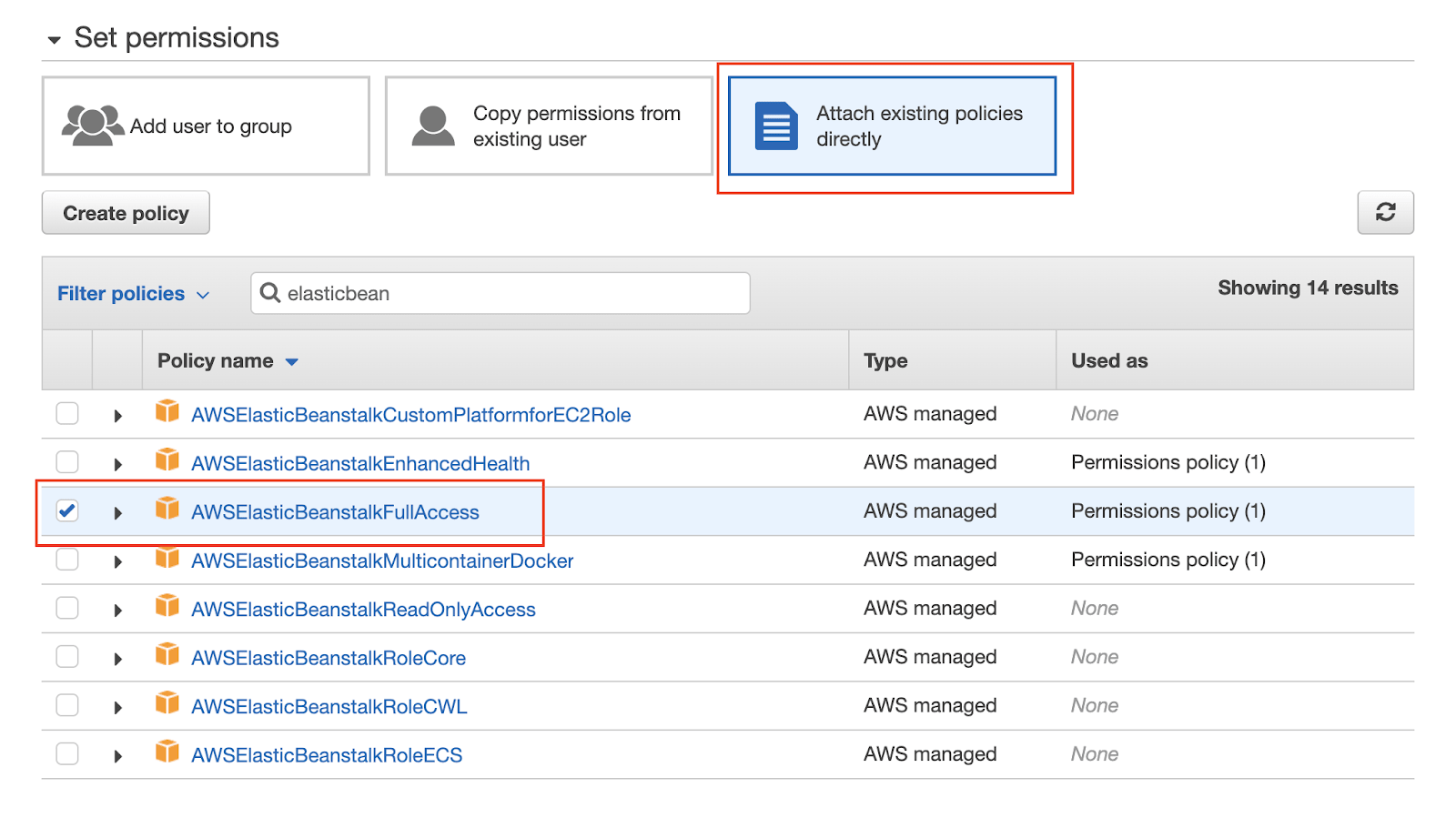Check the AWSElasticBeanstalkRoleCWL checkbox
1456x828 pixels.
(x=67, y=705)
